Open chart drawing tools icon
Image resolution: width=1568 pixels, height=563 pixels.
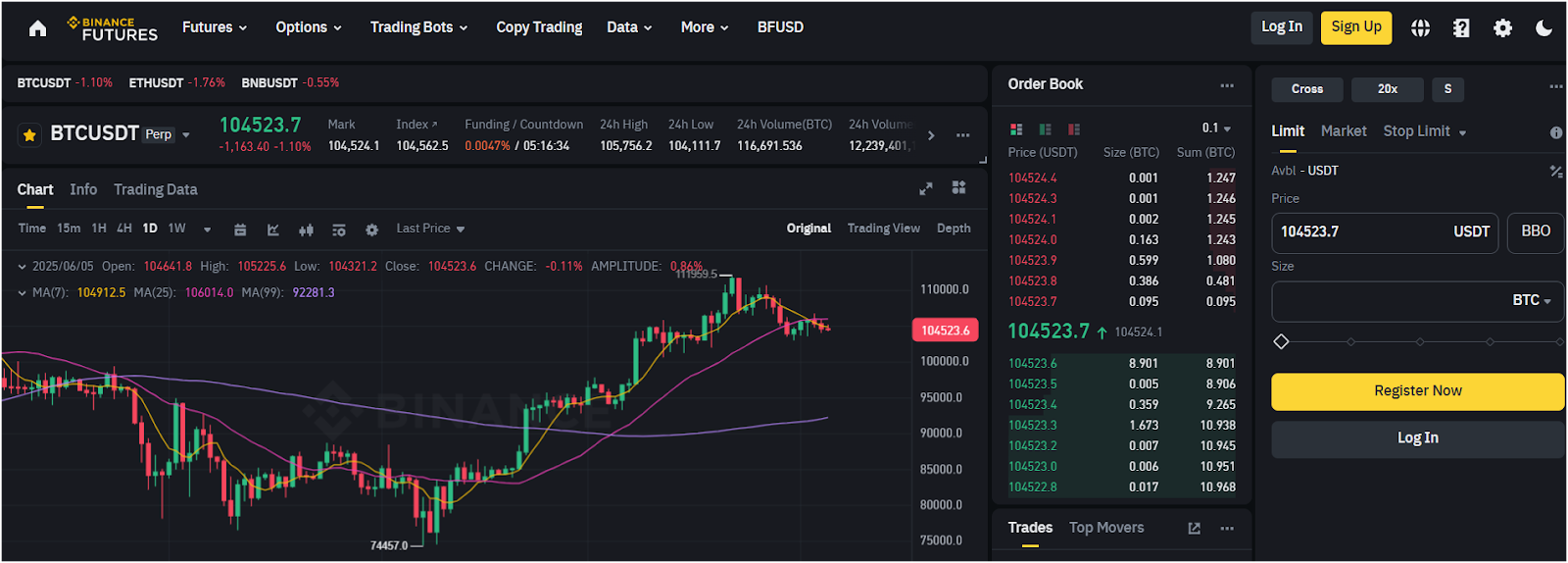pyautogui.click(x=273, y=230)
